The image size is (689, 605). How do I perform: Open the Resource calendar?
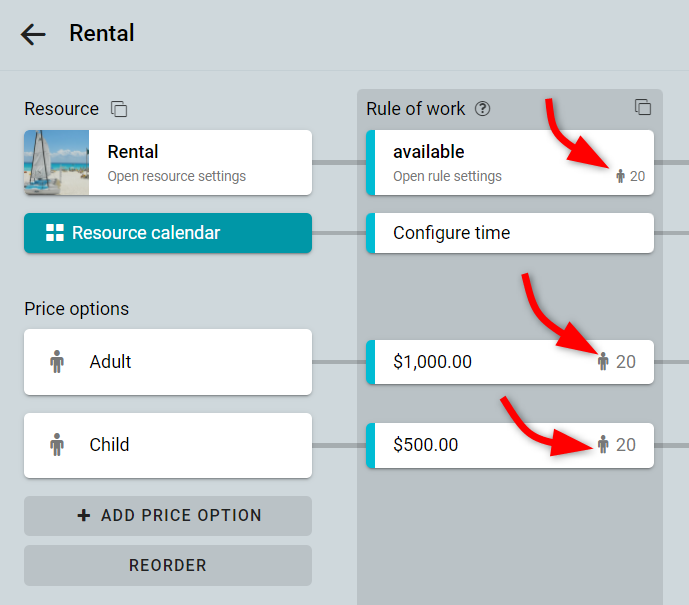[x=168, y=233]
